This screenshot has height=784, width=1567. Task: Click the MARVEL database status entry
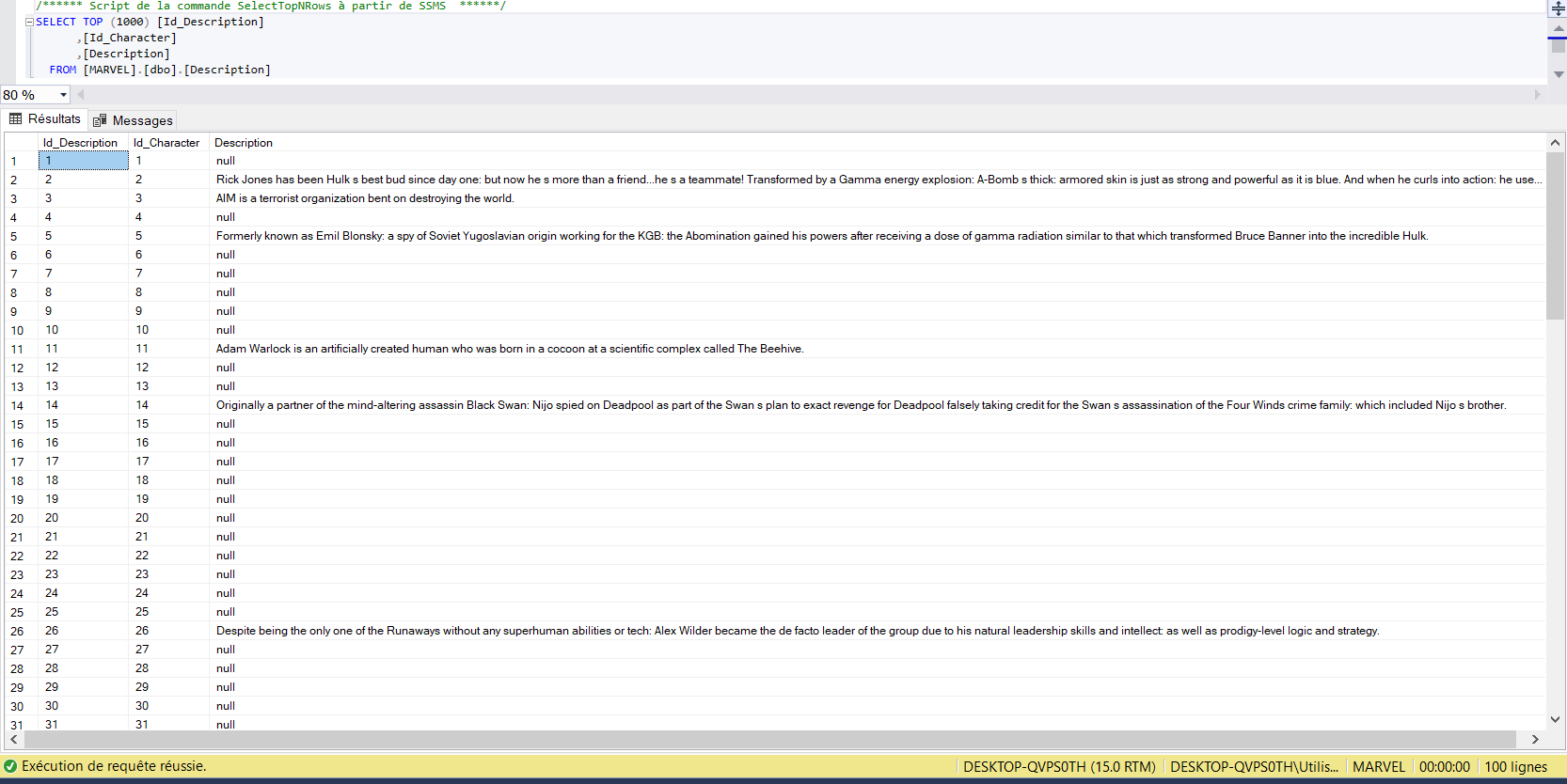(1378, 767)
